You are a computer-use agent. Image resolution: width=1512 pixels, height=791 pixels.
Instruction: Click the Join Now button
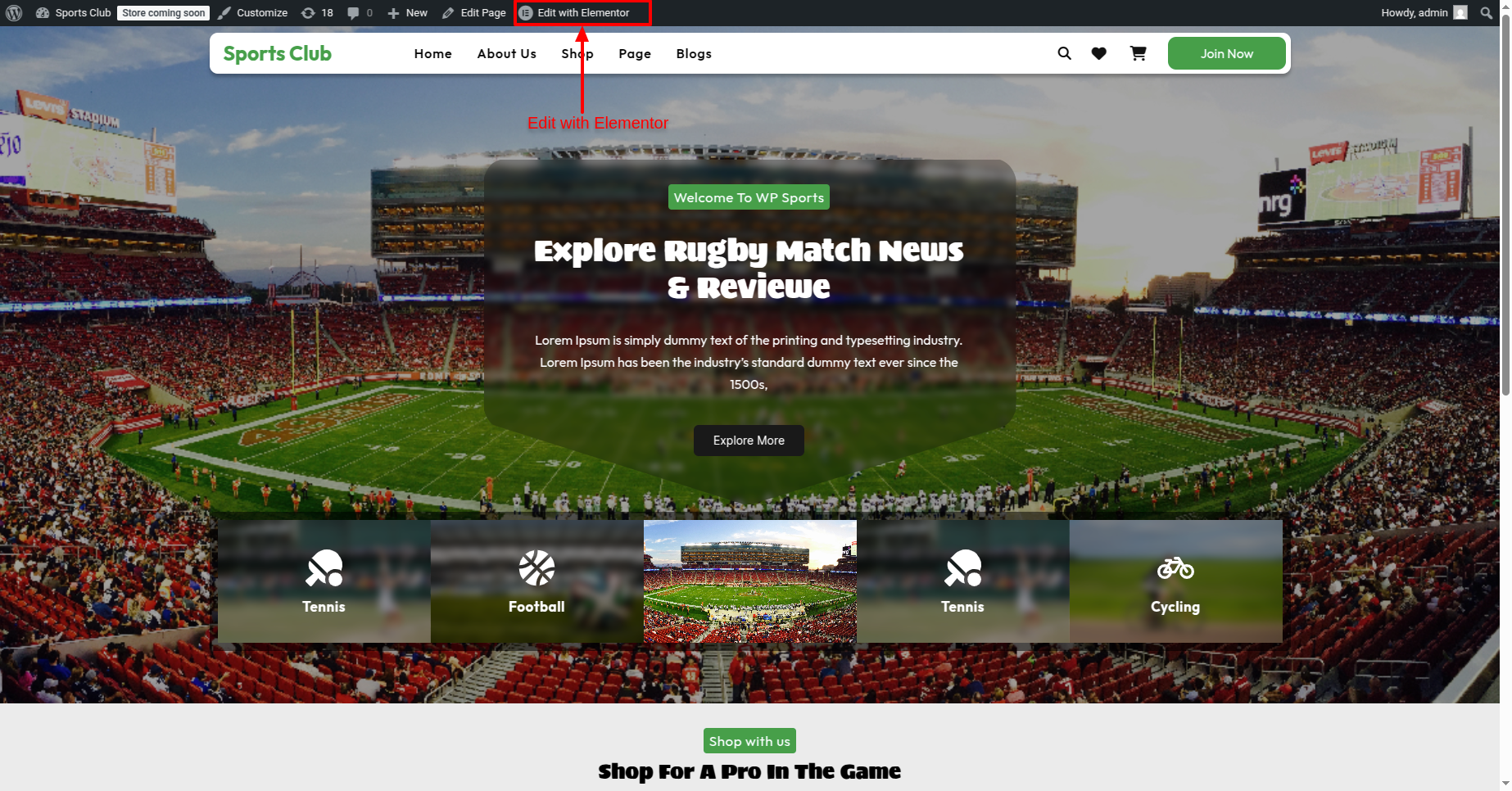pos(1226,53)
